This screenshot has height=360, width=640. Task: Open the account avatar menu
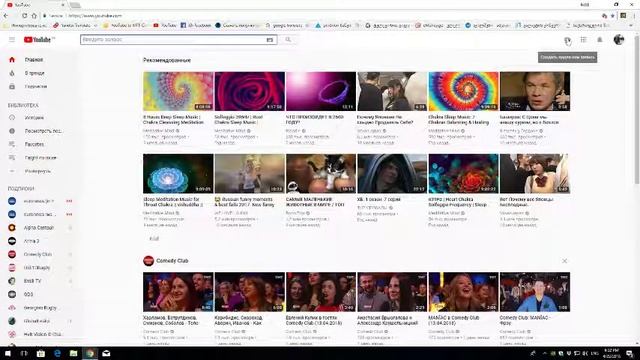pos(619,40)
